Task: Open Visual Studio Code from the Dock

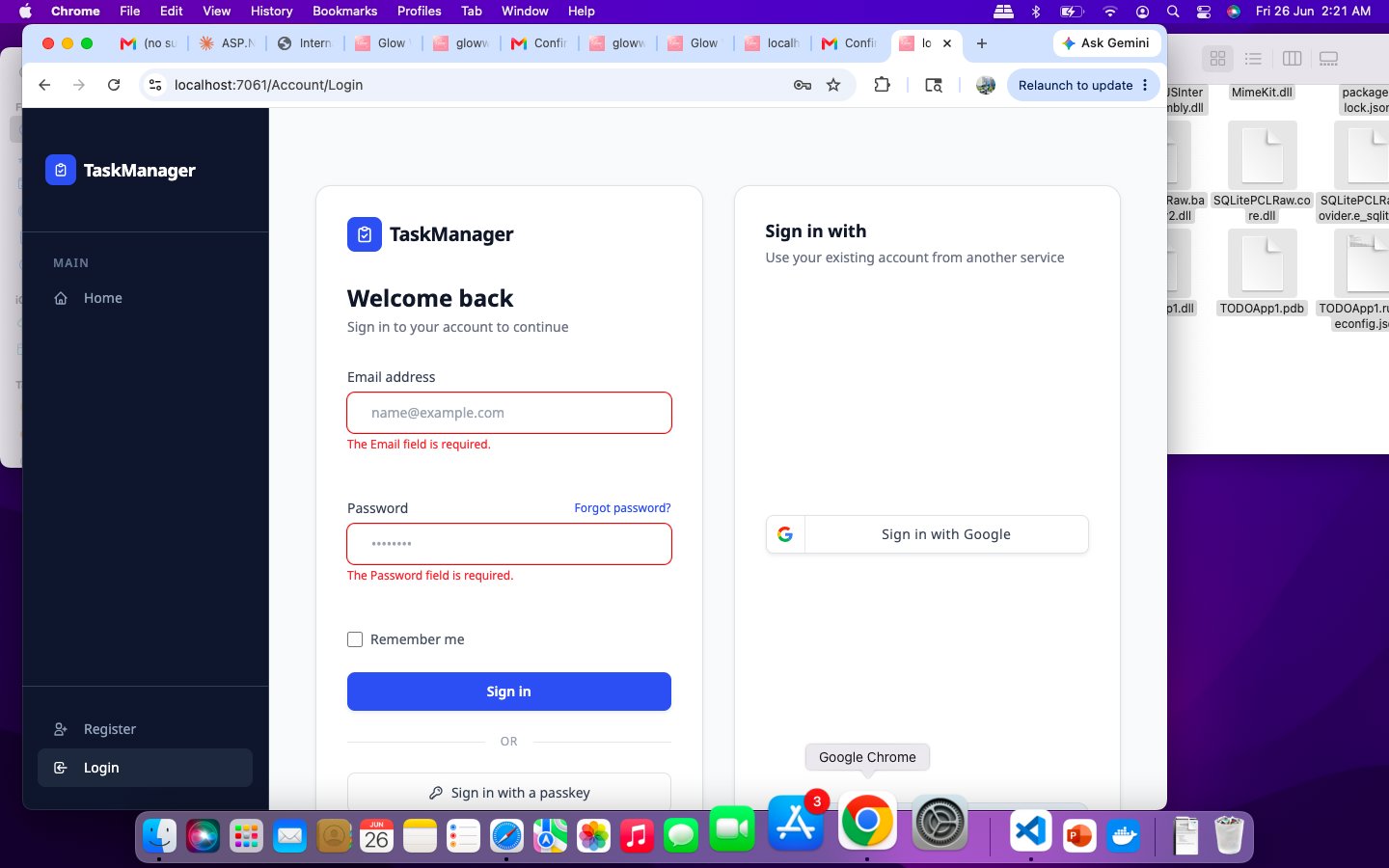Action: (x=1030, y=831)
